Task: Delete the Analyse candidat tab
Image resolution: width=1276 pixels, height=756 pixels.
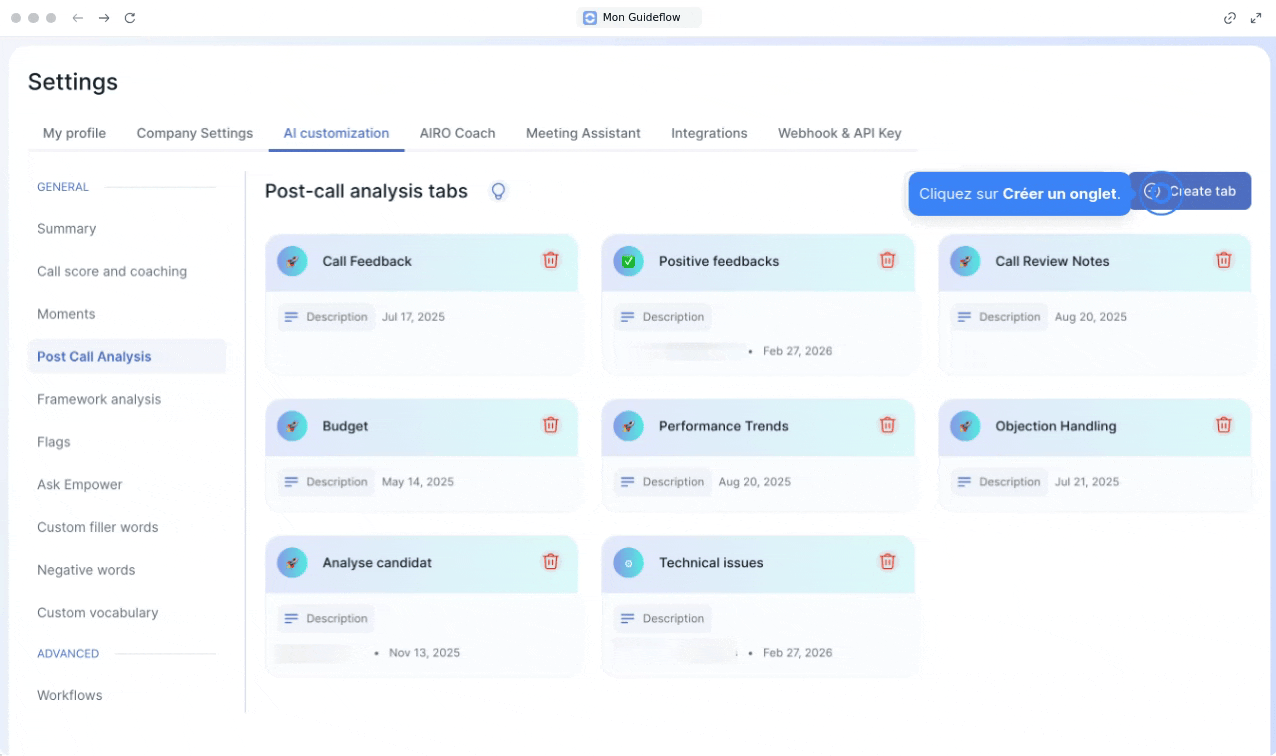Action: [550, 562]
